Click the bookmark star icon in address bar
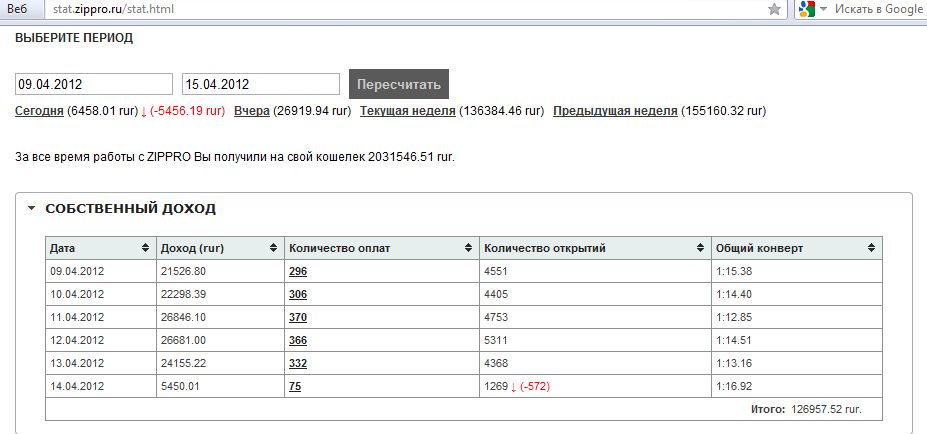927x434 pixels. coord(774,9)
